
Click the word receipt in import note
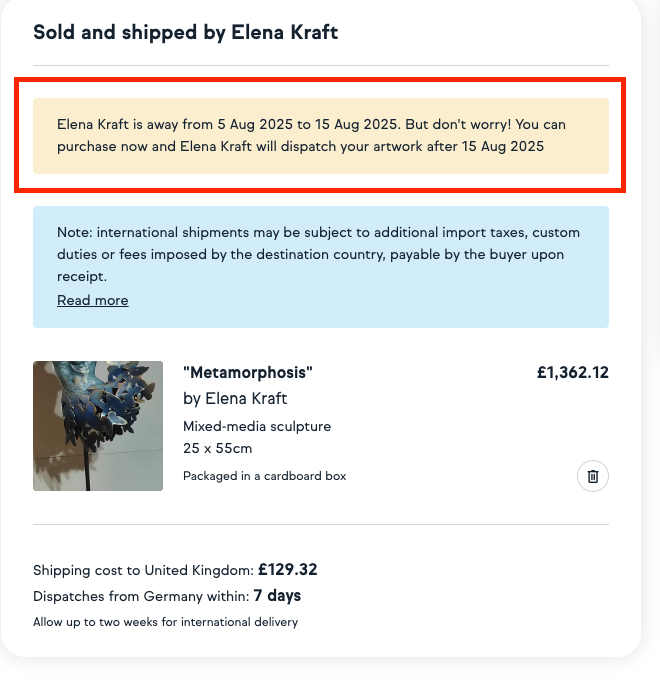tap(82, 276)
